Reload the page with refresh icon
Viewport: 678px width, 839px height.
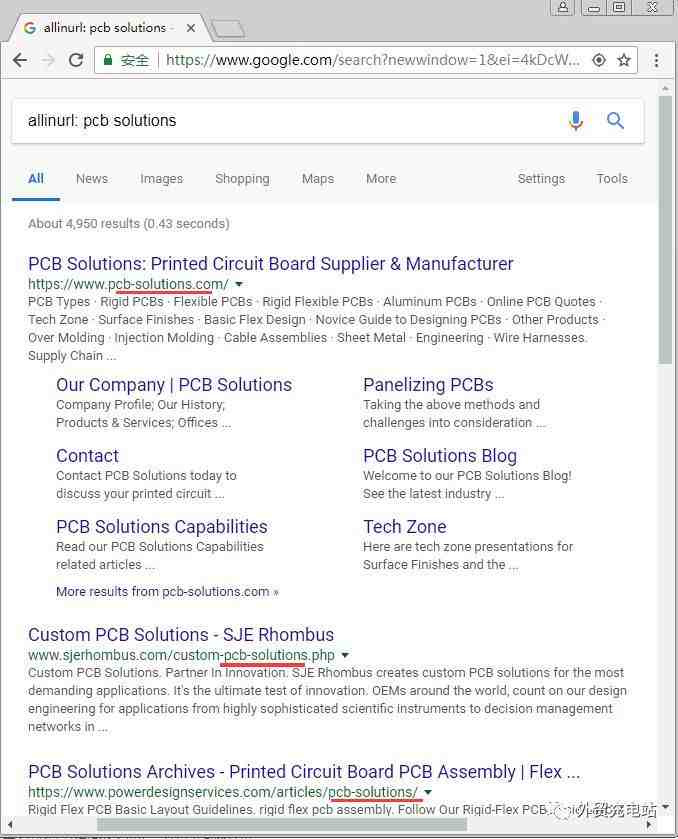[x=76, y=60]
